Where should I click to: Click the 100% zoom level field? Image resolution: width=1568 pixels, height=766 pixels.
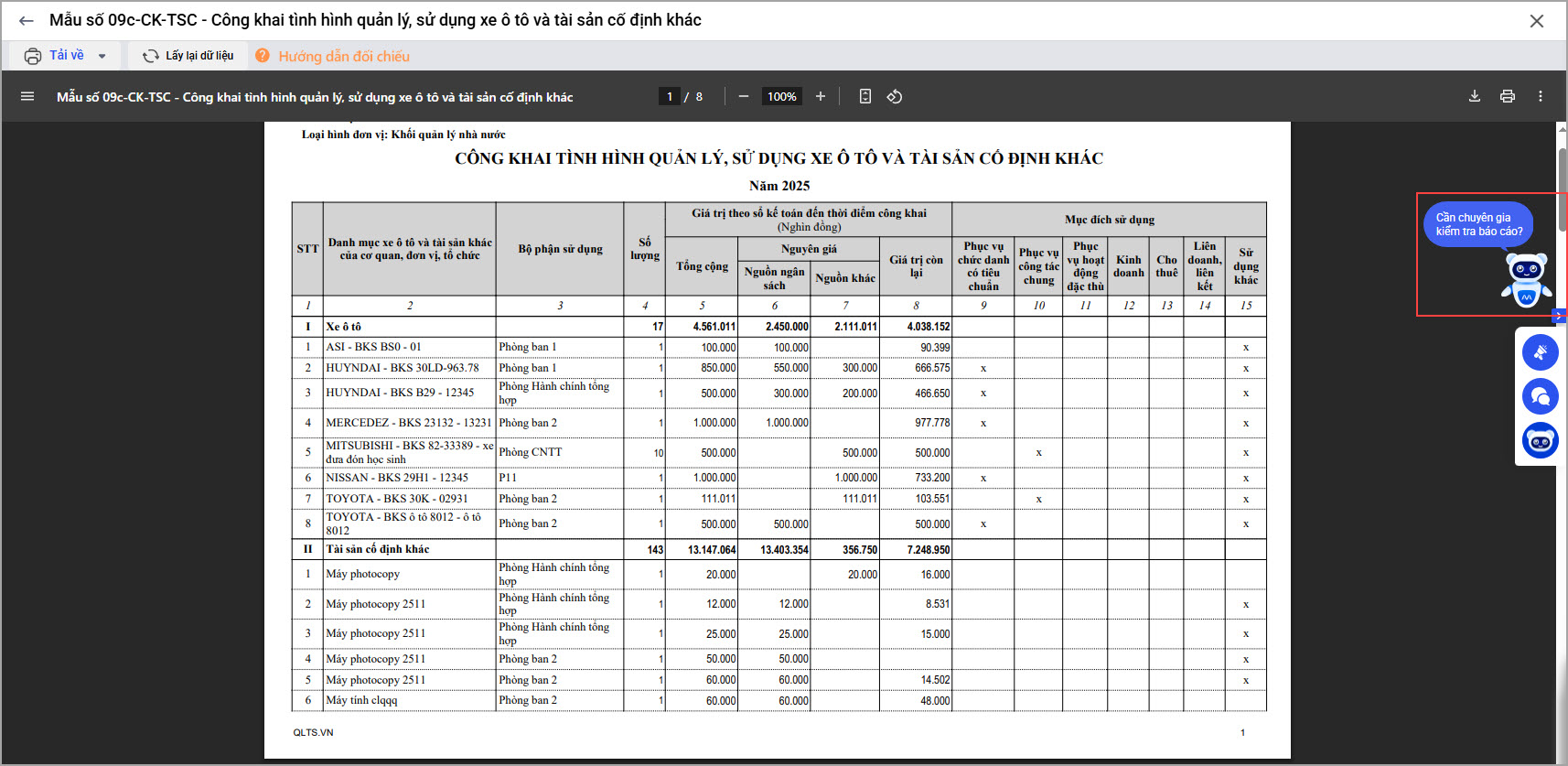(x=782, y=96)
